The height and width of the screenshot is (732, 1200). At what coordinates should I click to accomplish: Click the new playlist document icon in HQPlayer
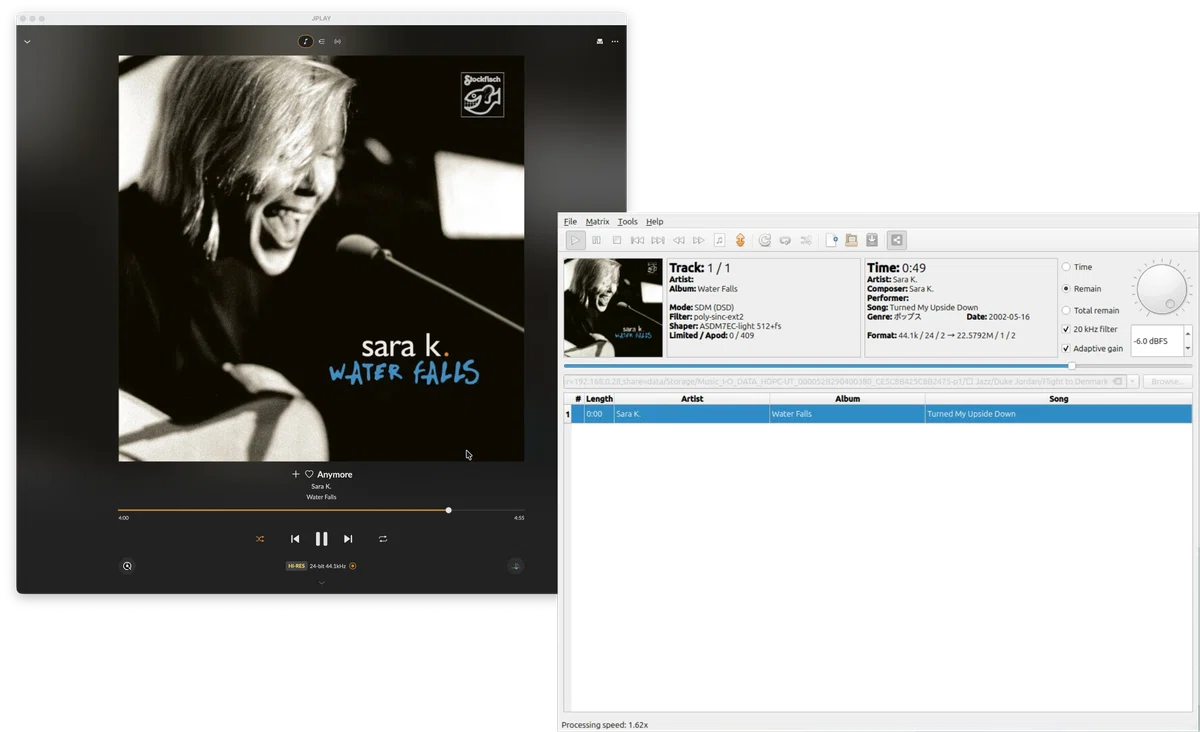point(831,240)
